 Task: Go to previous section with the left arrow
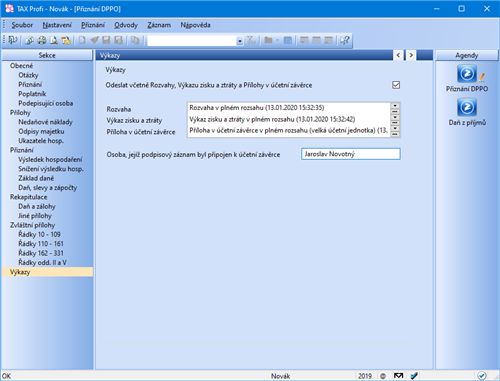point(398,55)
